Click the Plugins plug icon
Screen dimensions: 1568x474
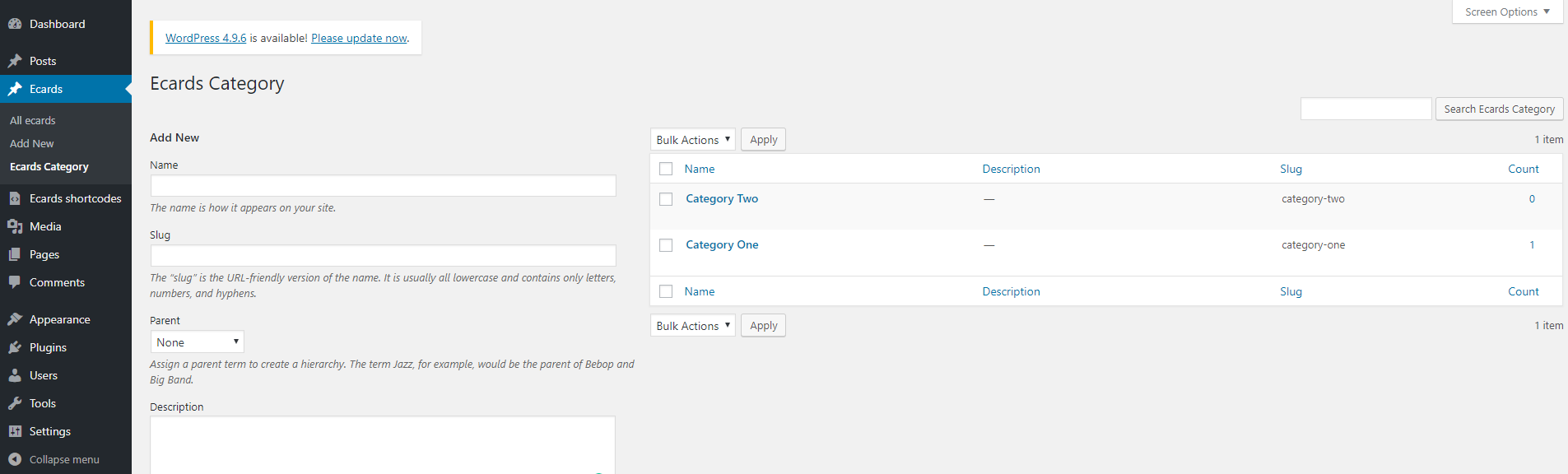[15, 347]
